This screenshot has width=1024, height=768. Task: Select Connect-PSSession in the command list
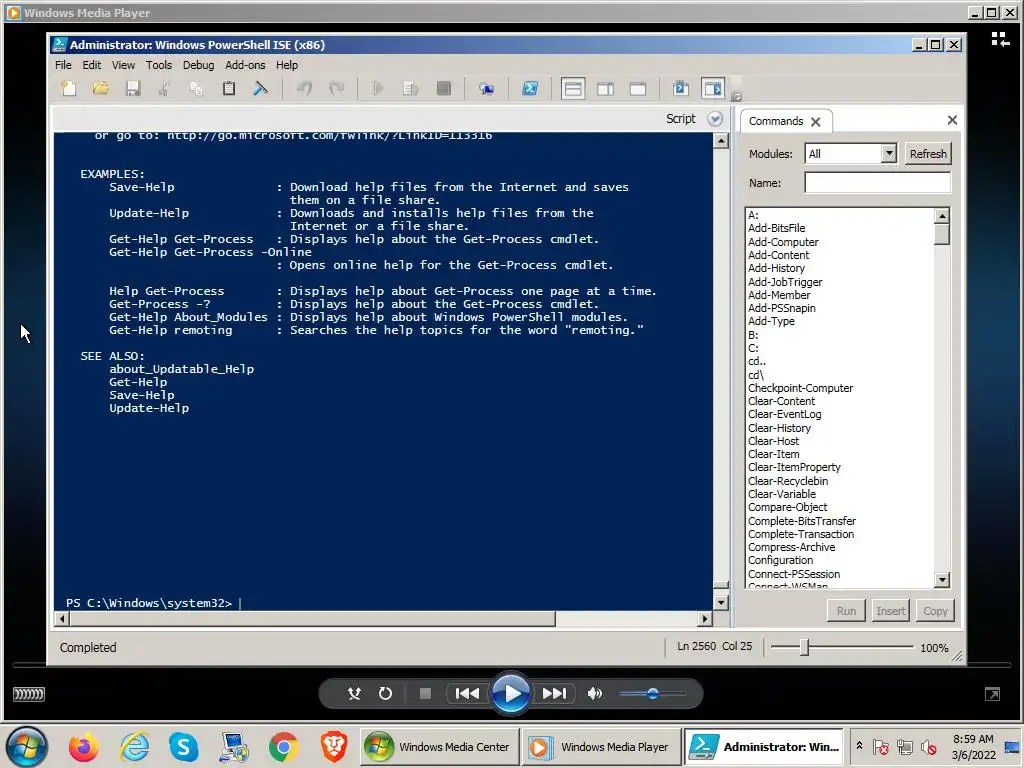point(794,574)
